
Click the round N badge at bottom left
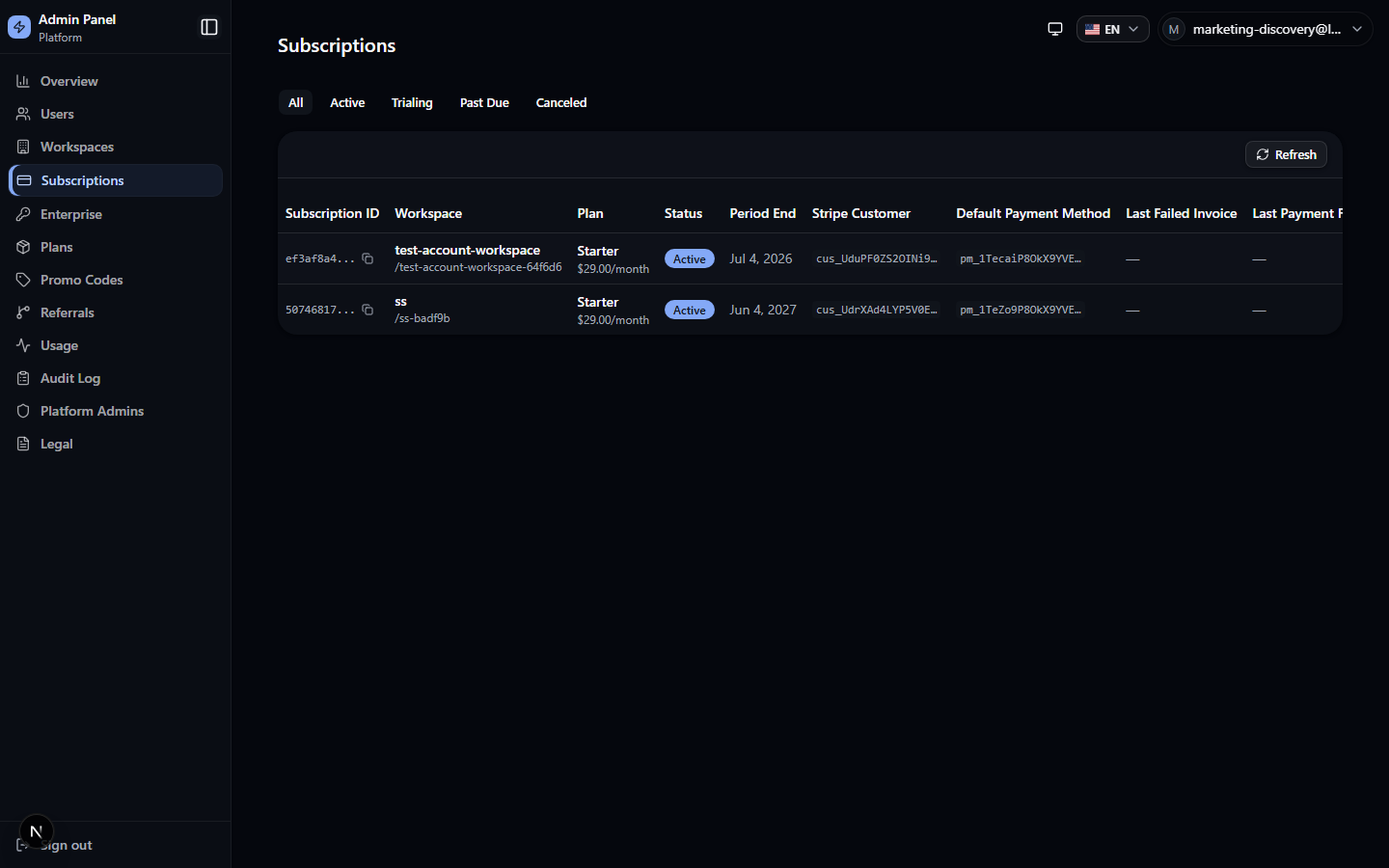point(37,831)
